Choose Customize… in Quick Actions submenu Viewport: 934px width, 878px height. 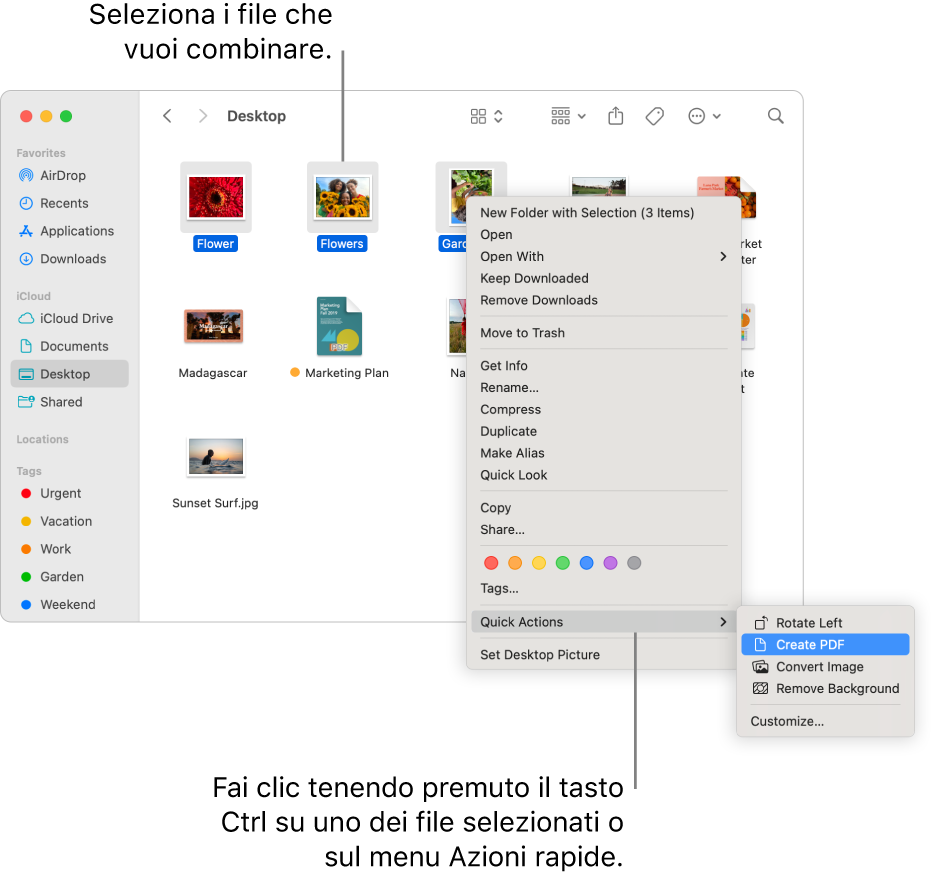pyautogui.click(x=825, y=721)
